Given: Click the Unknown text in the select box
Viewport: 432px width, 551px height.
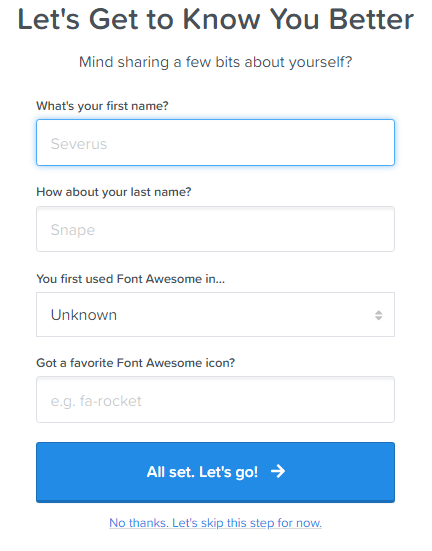Looking at the screenshot, I should tap(84, 315).
